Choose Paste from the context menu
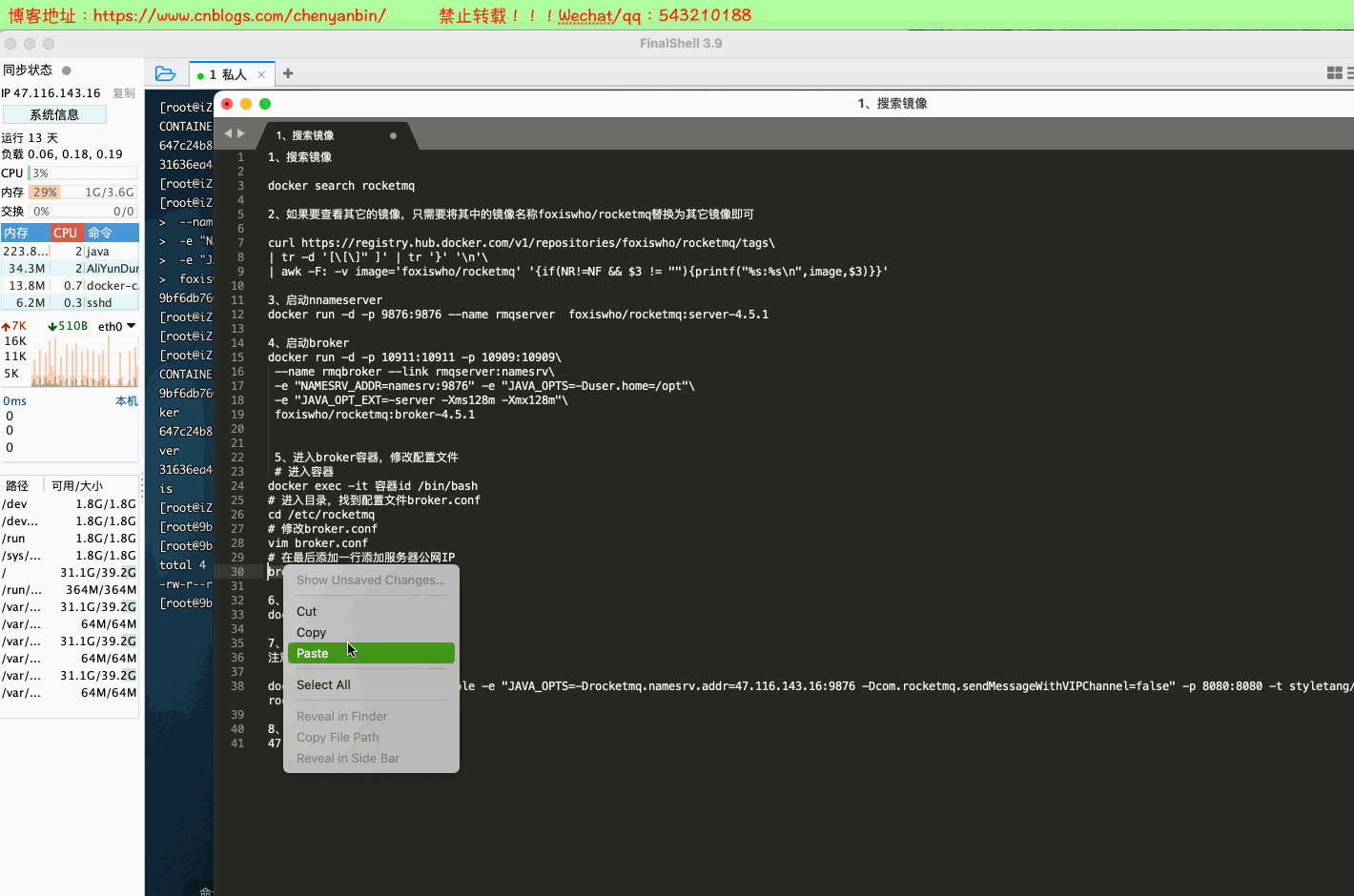Image resolution: width=1354 pixels, height=896 pixels. [371, 653]
